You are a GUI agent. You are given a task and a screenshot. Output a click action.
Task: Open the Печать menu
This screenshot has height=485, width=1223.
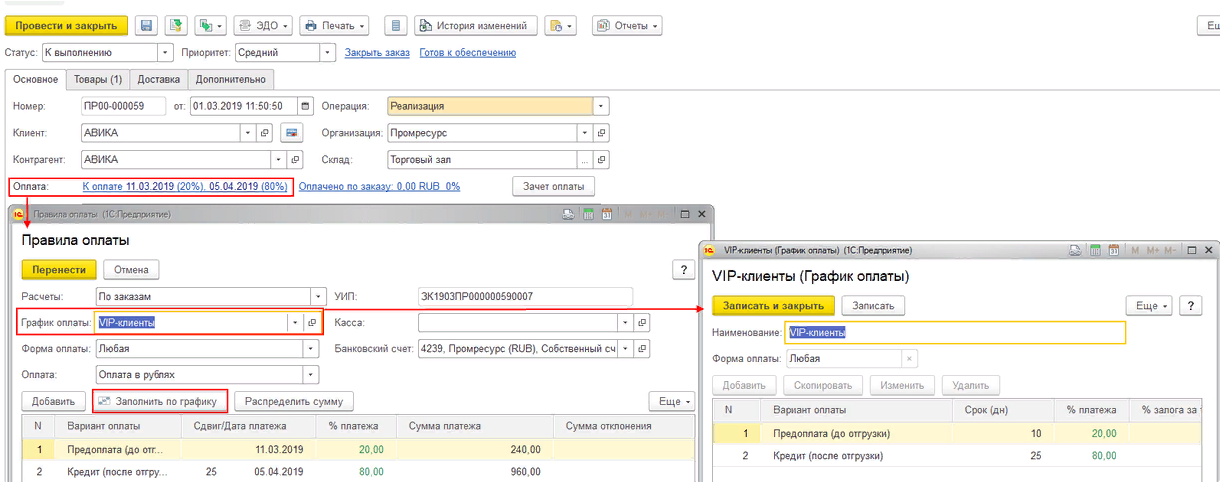334,25
